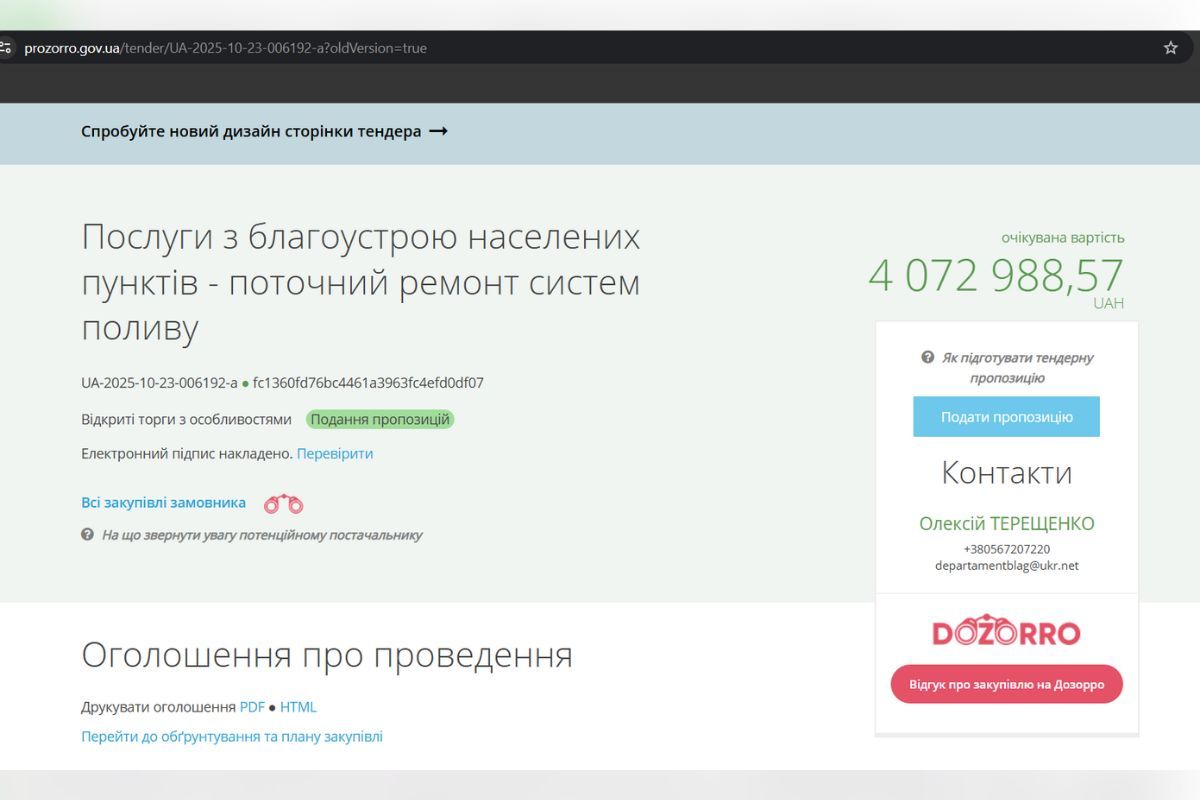Viewport: 1200px width, 800px height.
Task: Open 'Всі закупівлі замовника' link
Action: tap(163, 503)
